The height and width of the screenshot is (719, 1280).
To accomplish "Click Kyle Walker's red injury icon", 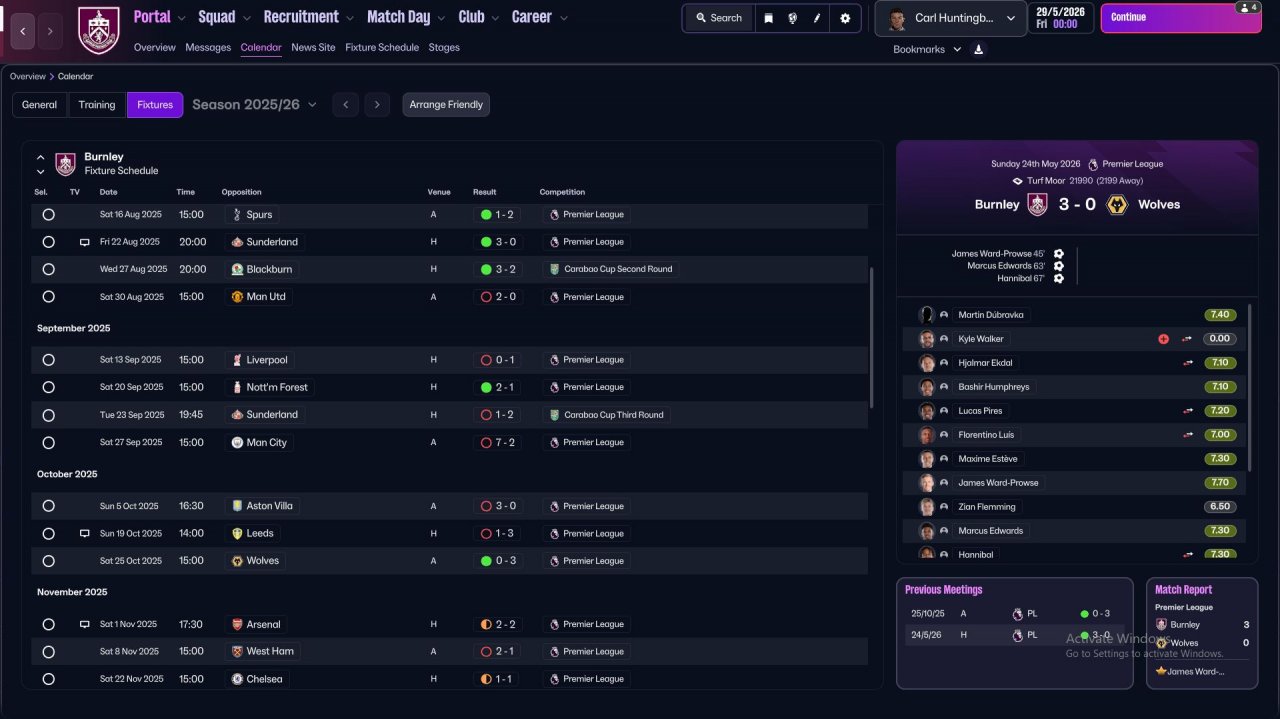I will pyautogui.click(x=1163, y=339).
